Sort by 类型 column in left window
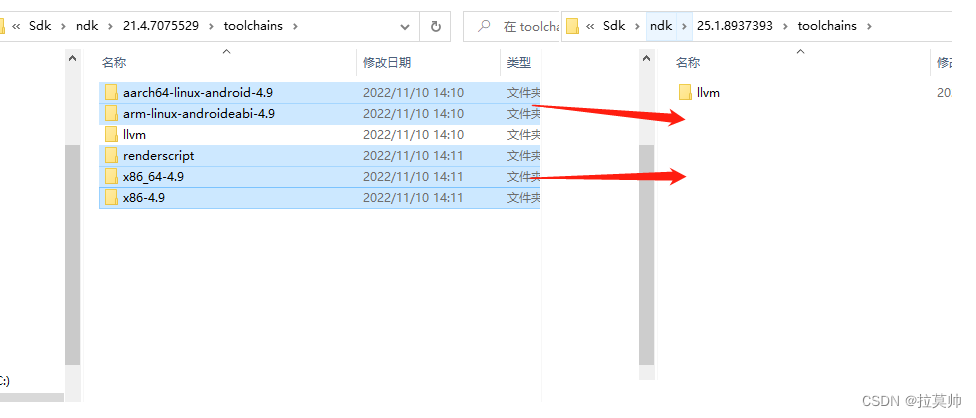Viewport: 976px width, 418px height. [x=520, y=62]
